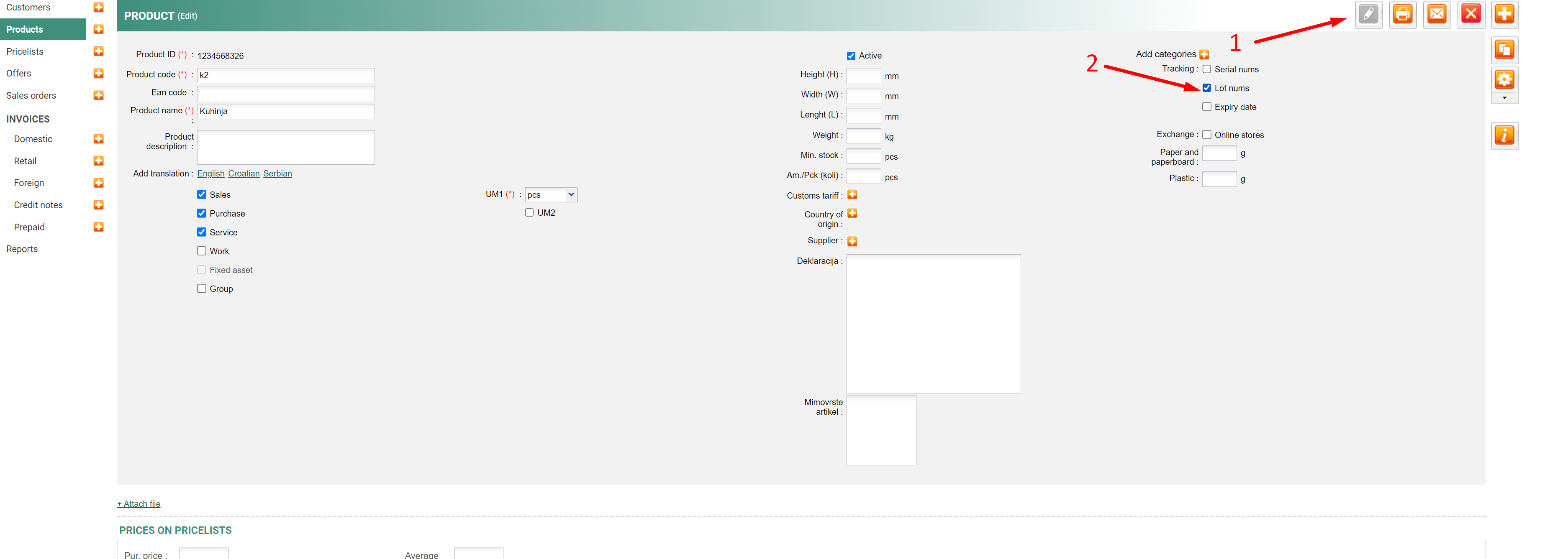Open the UM1 pcs dropdown
Viewport: 1568px width, 559px height.
pos(571,195)
